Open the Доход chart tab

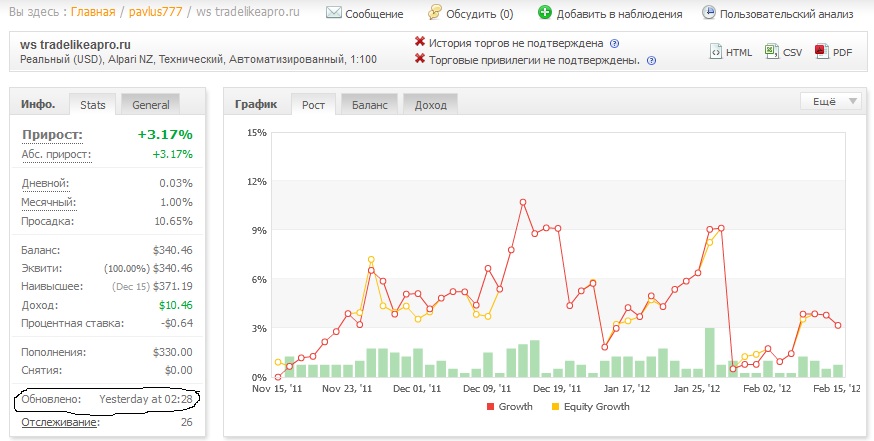(430, 105)
